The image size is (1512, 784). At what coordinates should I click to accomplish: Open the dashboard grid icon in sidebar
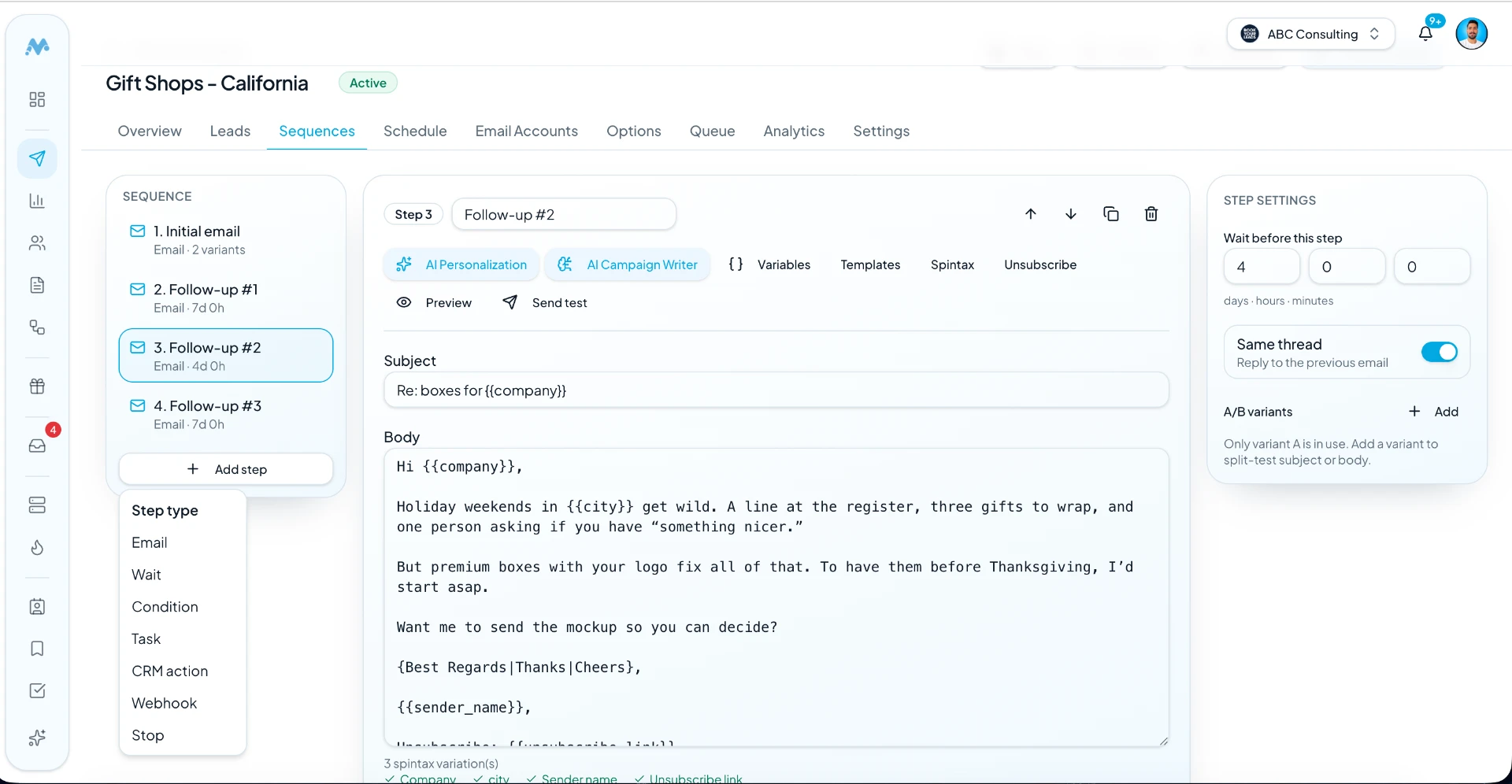click(37, 99)
